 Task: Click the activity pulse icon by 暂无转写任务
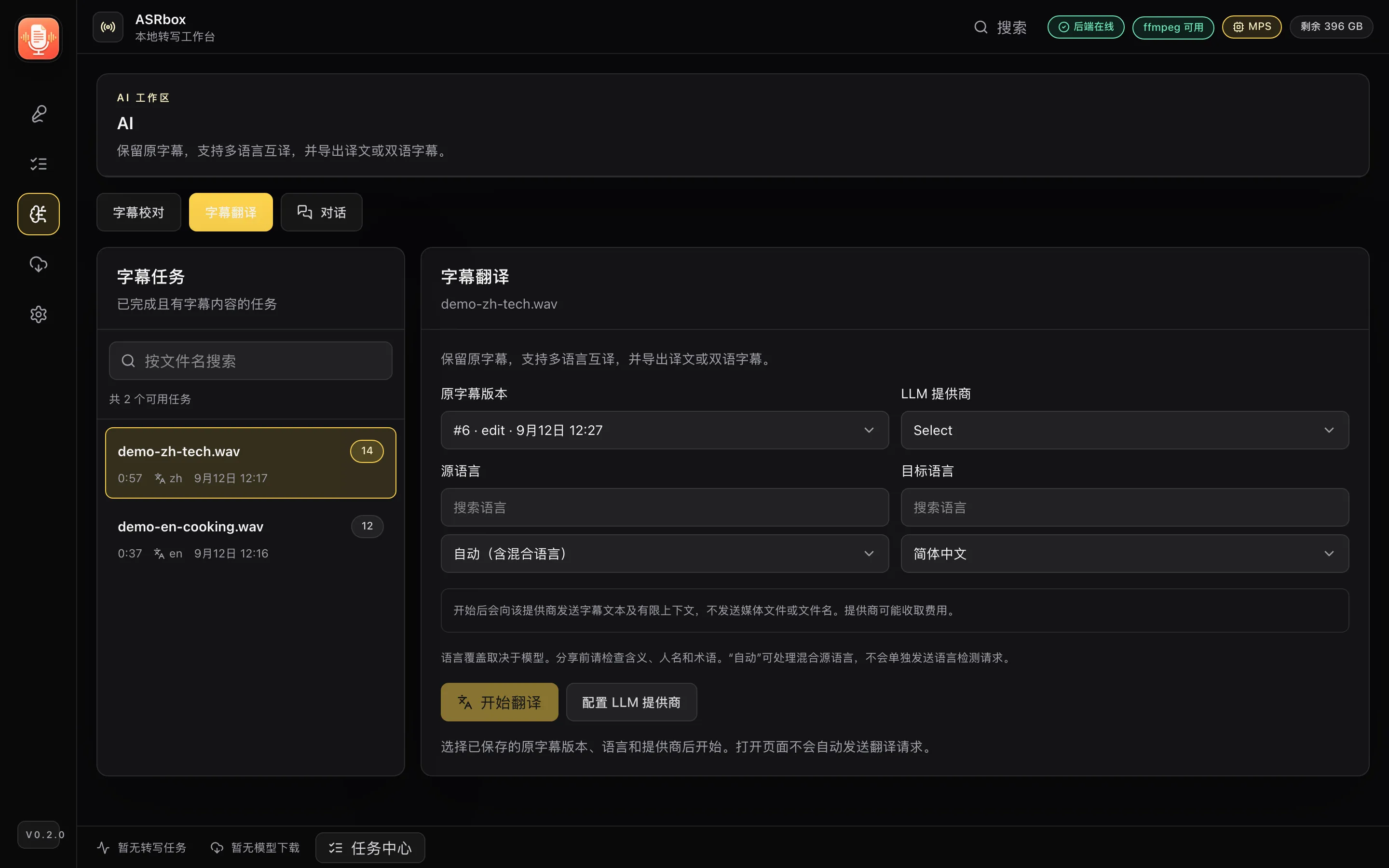click(103, 847)
